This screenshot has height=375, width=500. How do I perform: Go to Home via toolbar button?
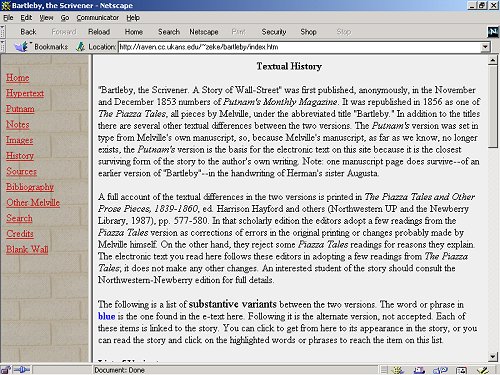pos(134,32)
